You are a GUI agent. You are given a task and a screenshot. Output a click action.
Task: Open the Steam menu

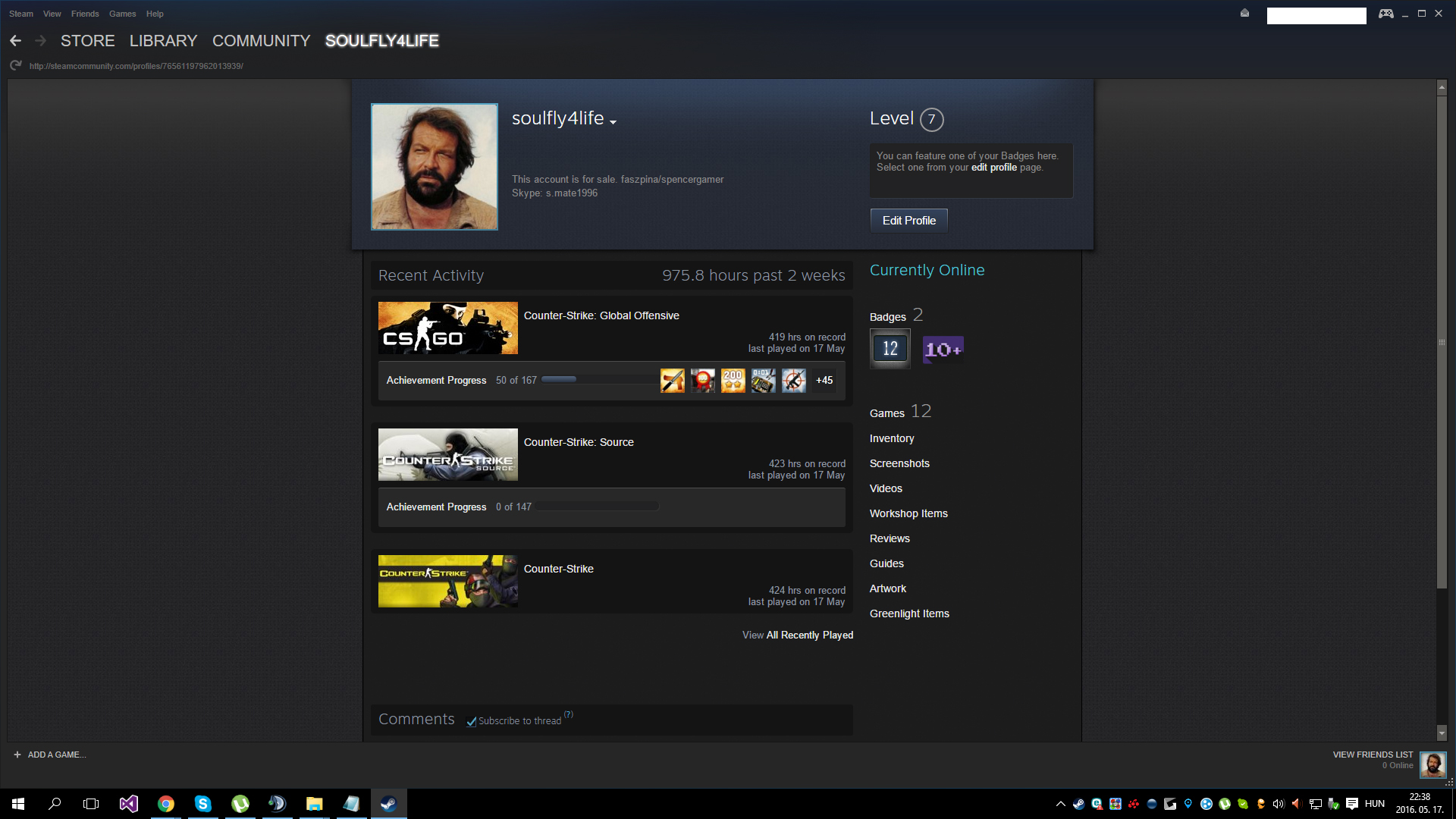click(21, 14)
